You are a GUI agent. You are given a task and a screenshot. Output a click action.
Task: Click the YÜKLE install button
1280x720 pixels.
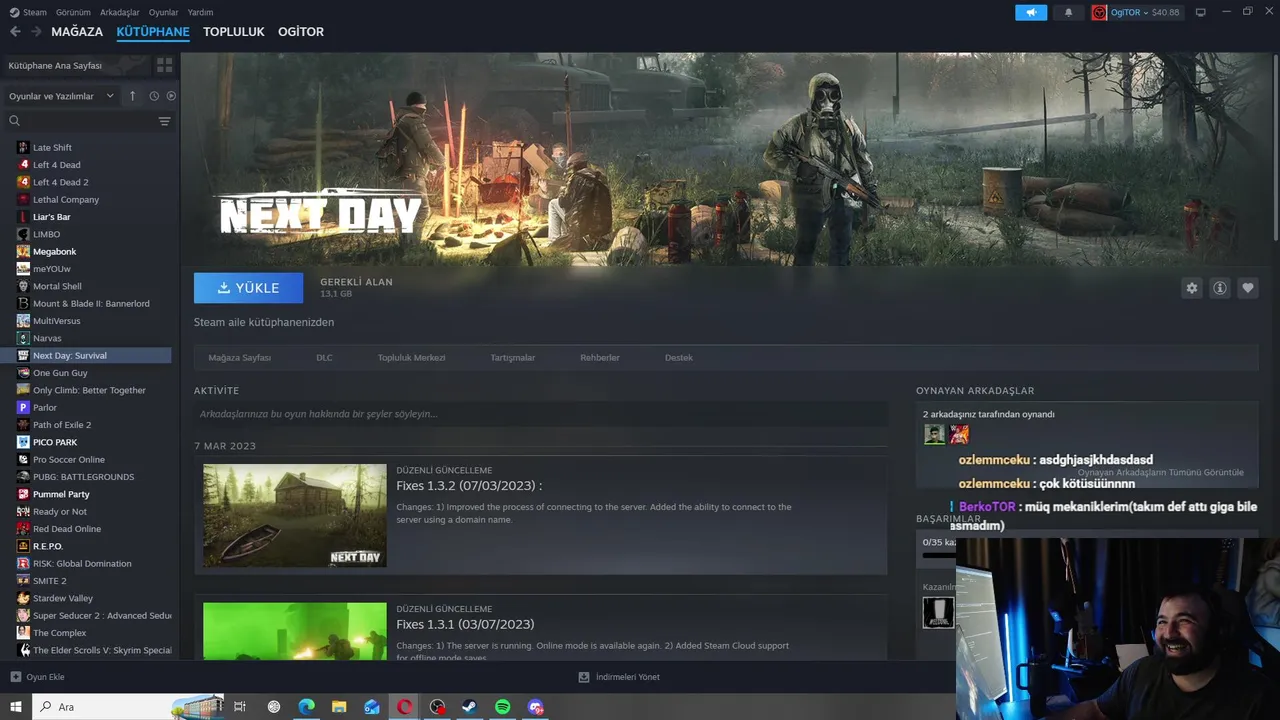click(x=248, y=288)
